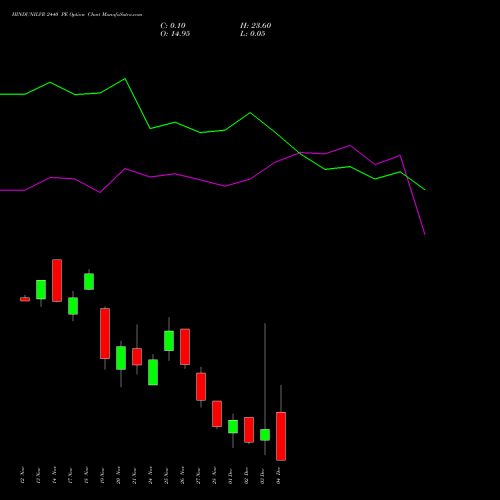
Task: Select the close value C: 0.10
Action: tap(173, 26)
